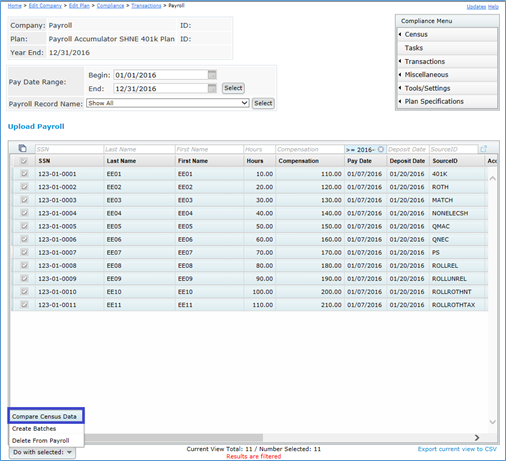Click the Upload Payroll link

36,126
